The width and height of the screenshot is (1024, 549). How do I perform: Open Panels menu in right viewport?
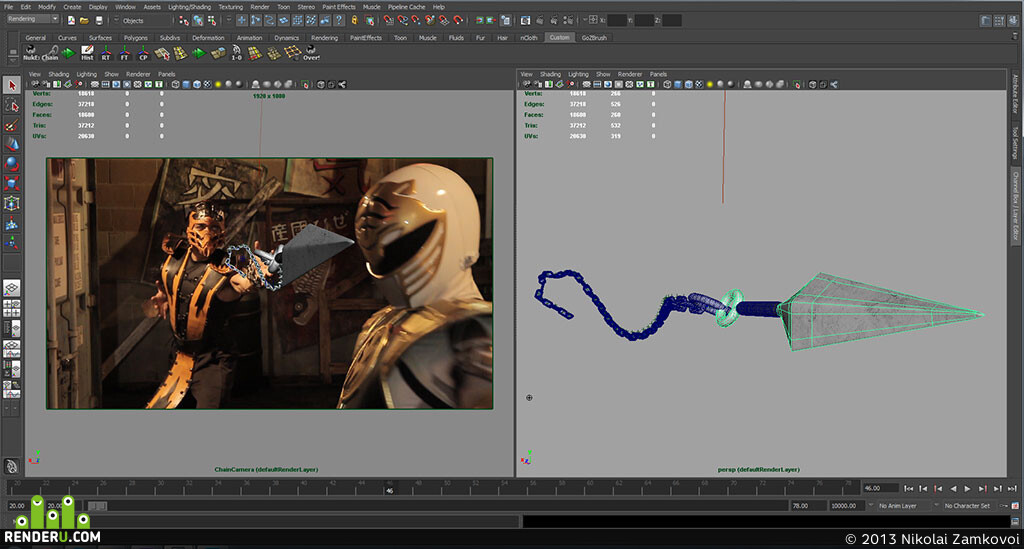[x=658, y=74]
